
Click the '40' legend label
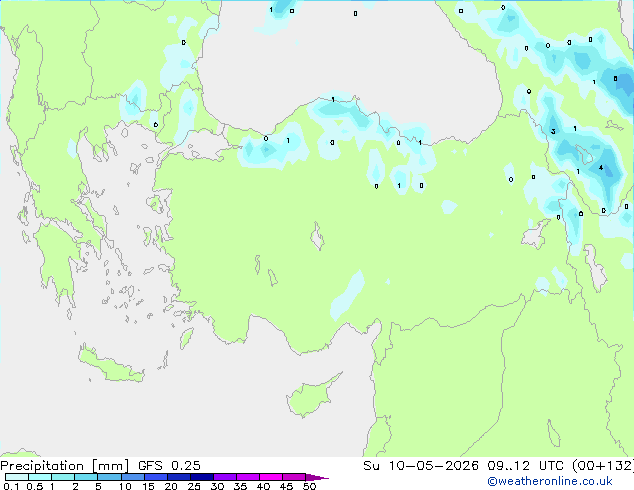coord(263,486)
